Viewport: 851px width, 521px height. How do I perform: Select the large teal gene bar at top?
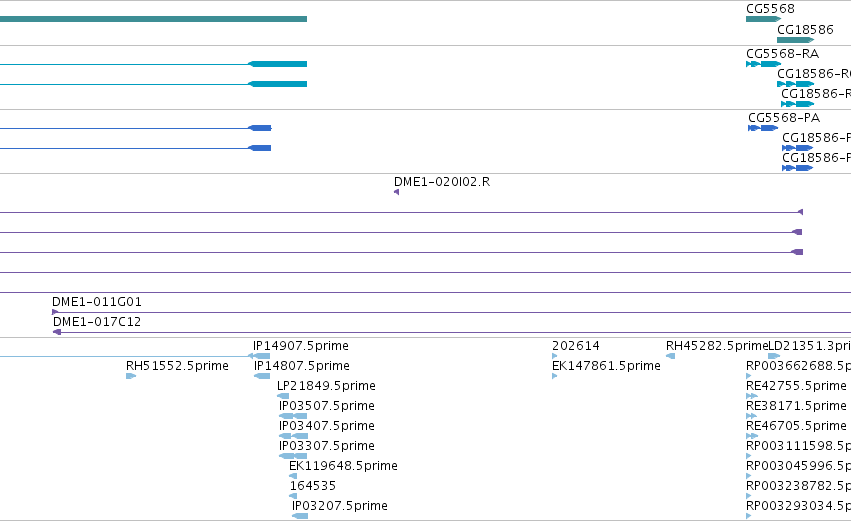154,19
